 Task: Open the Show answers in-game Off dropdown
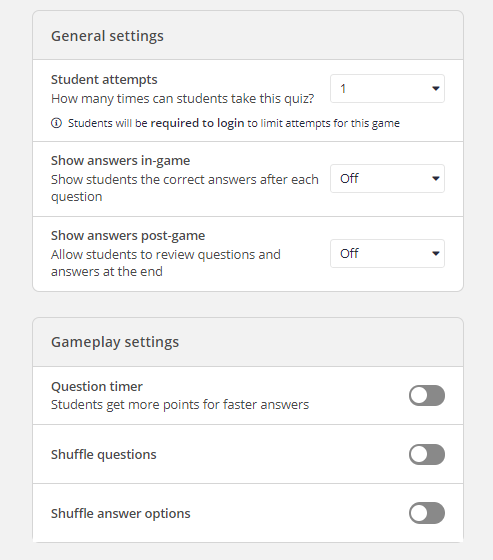point(387,179)
